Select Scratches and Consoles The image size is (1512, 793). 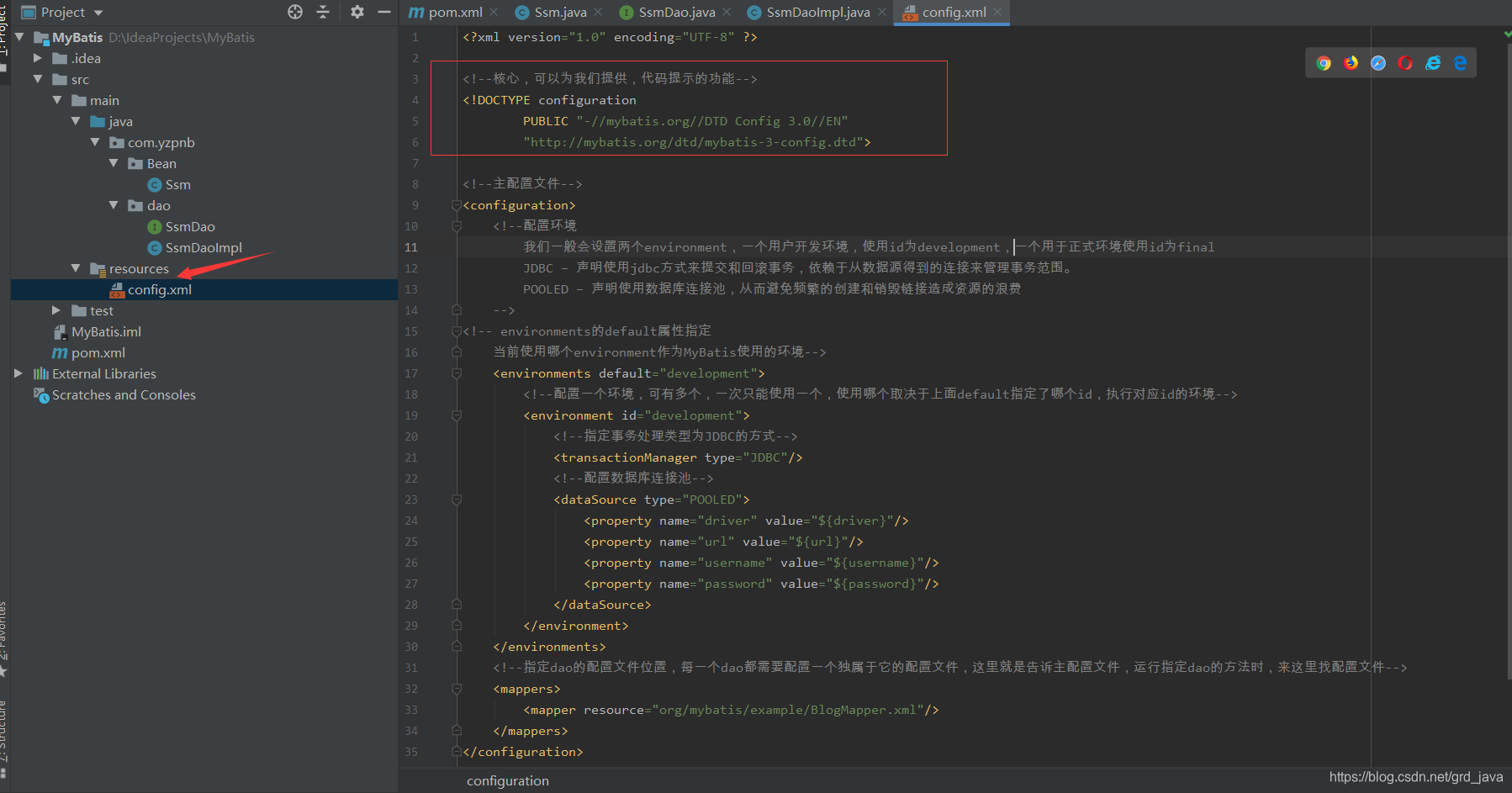(124, 394)
